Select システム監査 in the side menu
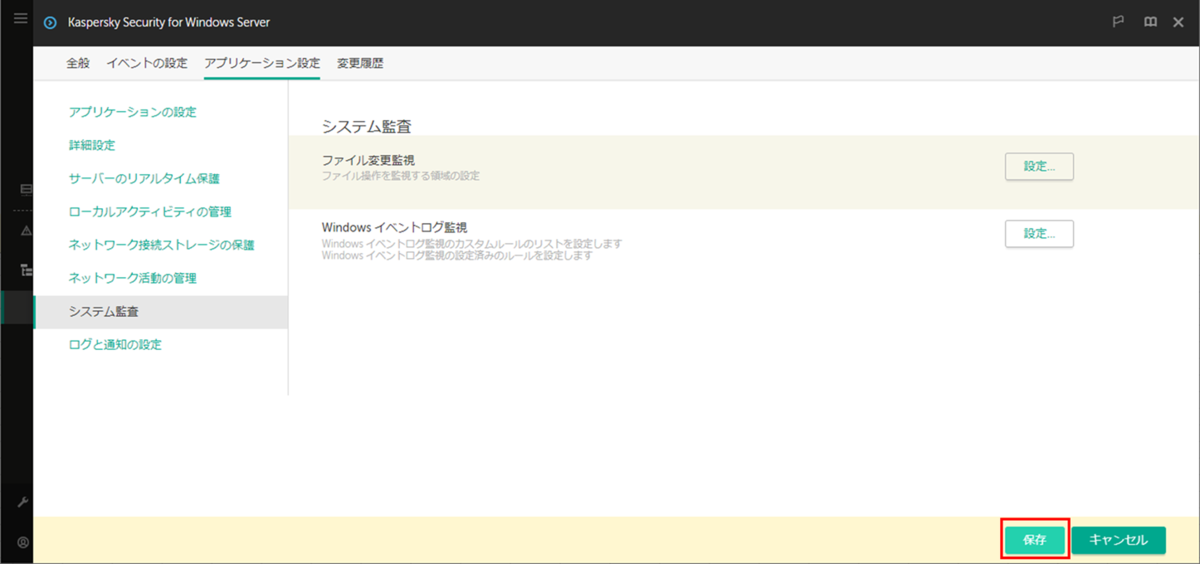 (x=160, y=312)
